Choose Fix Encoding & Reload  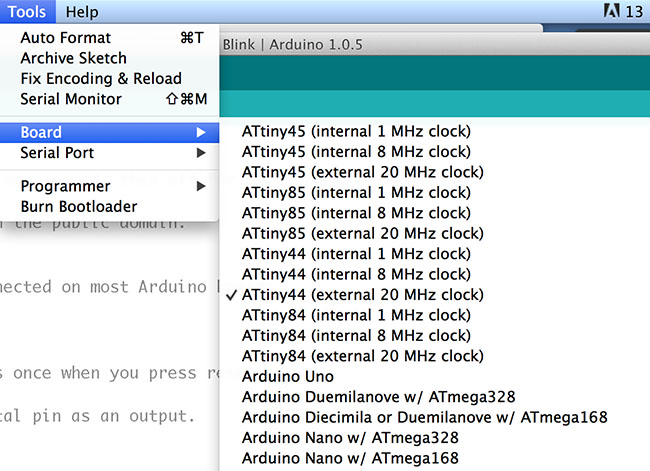tap(109, 78)
